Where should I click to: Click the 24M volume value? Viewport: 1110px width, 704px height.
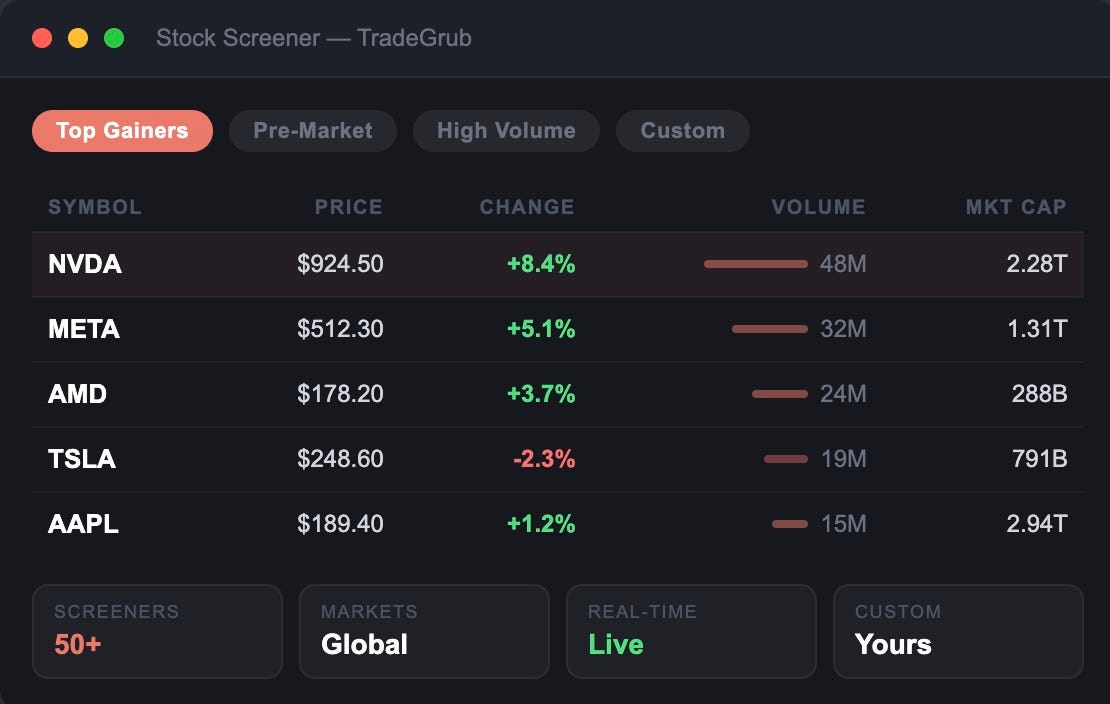(843, 394)
